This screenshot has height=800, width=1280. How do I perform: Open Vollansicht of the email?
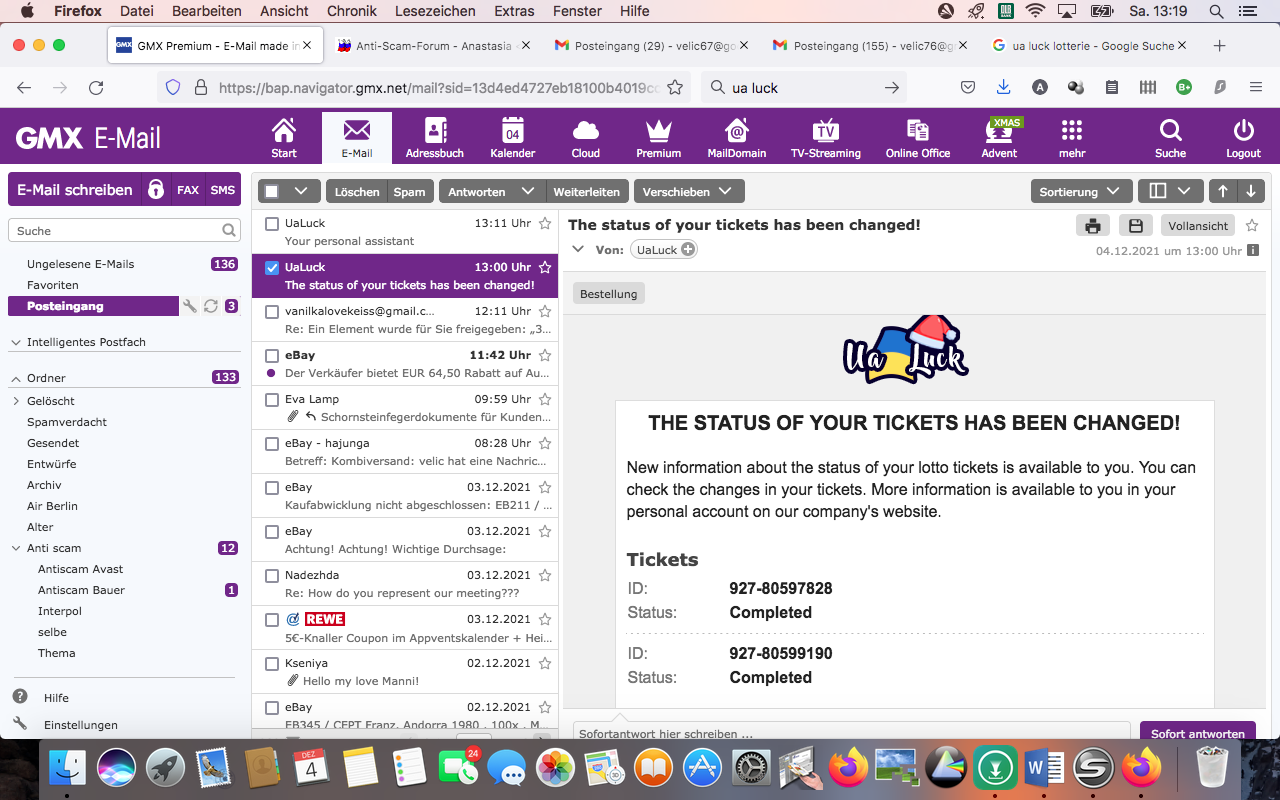(1198, 226)
